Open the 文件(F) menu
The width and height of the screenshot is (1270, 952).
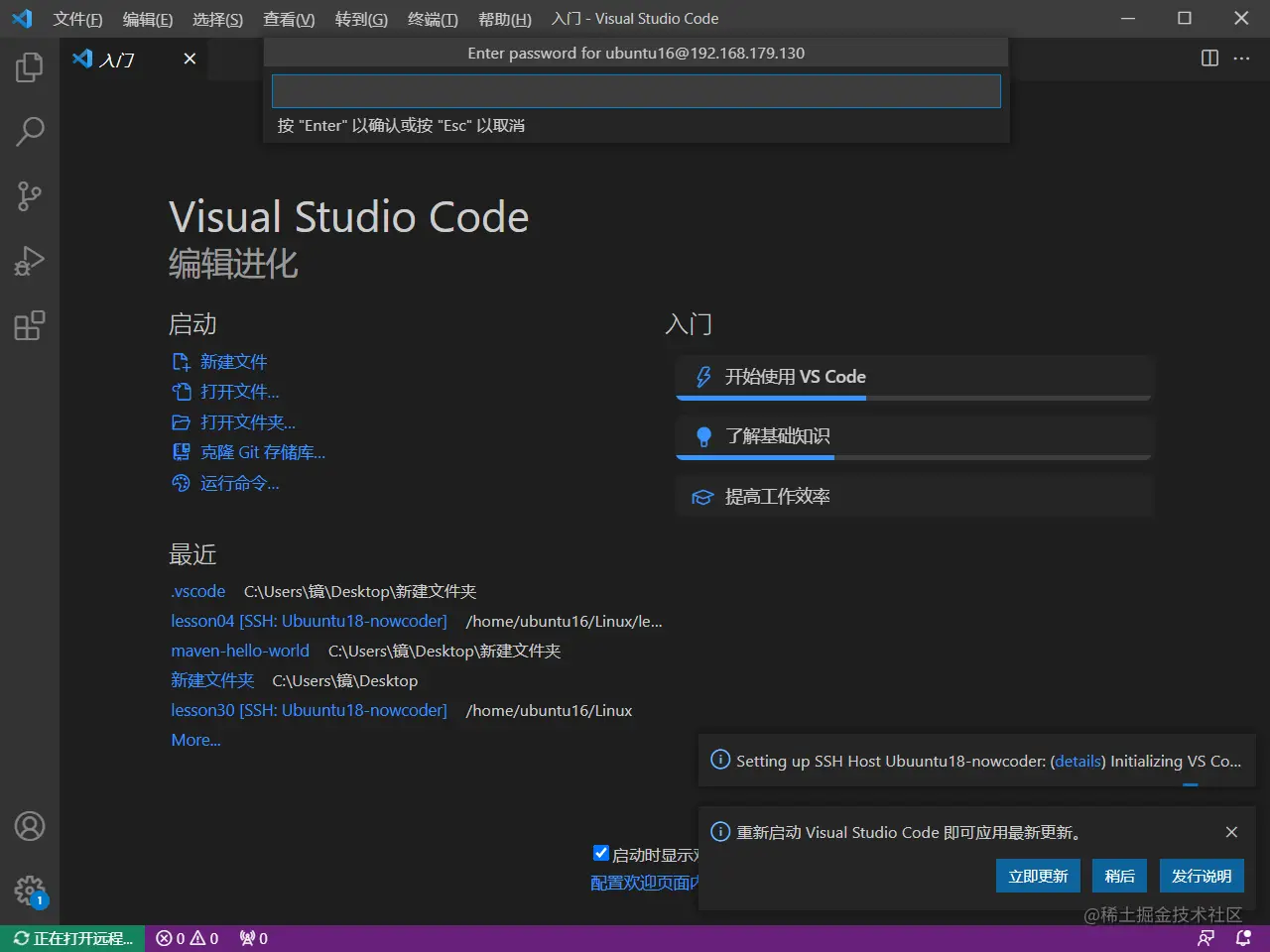(x=77, y=19)
